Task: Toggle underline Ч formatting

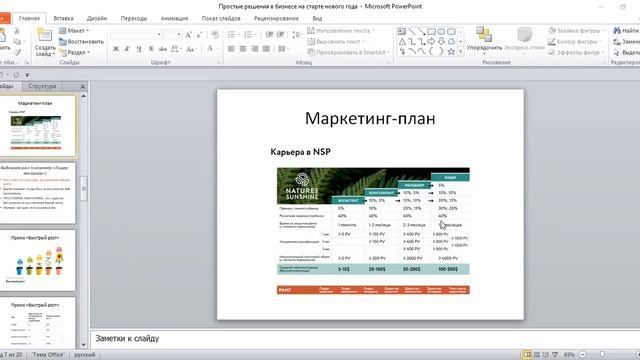Action: 139,49
